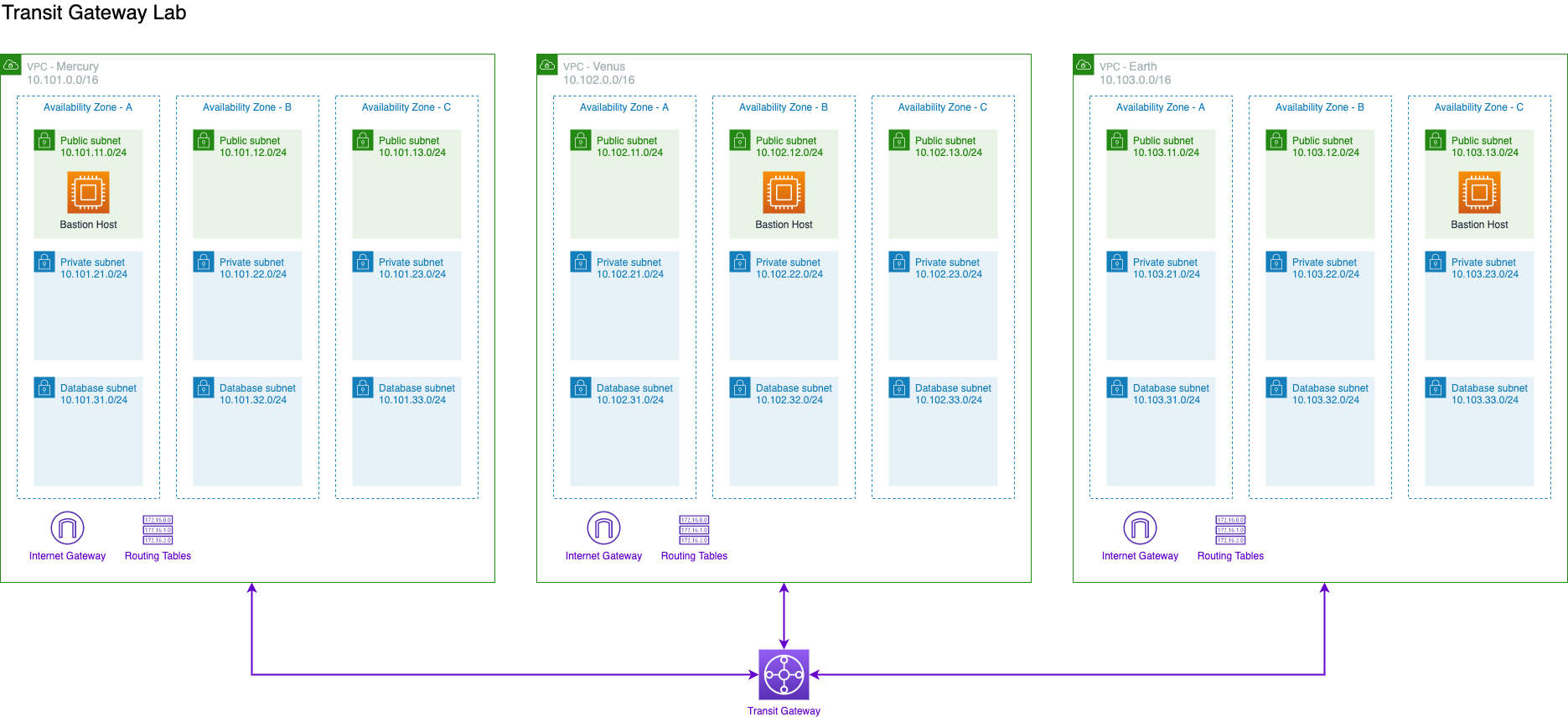Select the 10.102.0.0/16 CIDR text
The image size is (1568, 717).
click(x=599, y=80)
